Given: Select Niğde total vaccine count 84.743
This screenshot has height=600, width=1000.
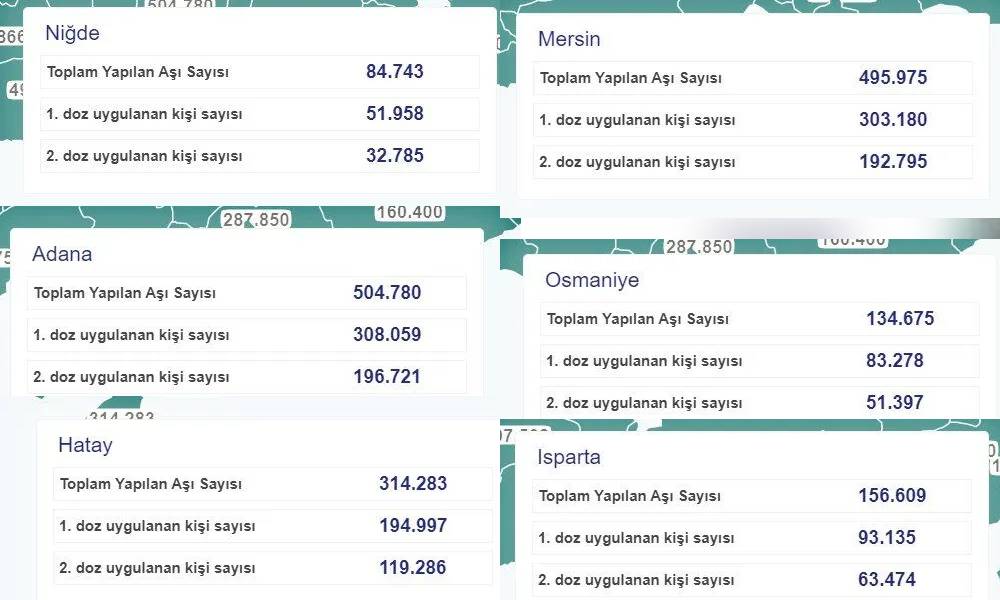Looking at the screenshot, I should point(395,72).
